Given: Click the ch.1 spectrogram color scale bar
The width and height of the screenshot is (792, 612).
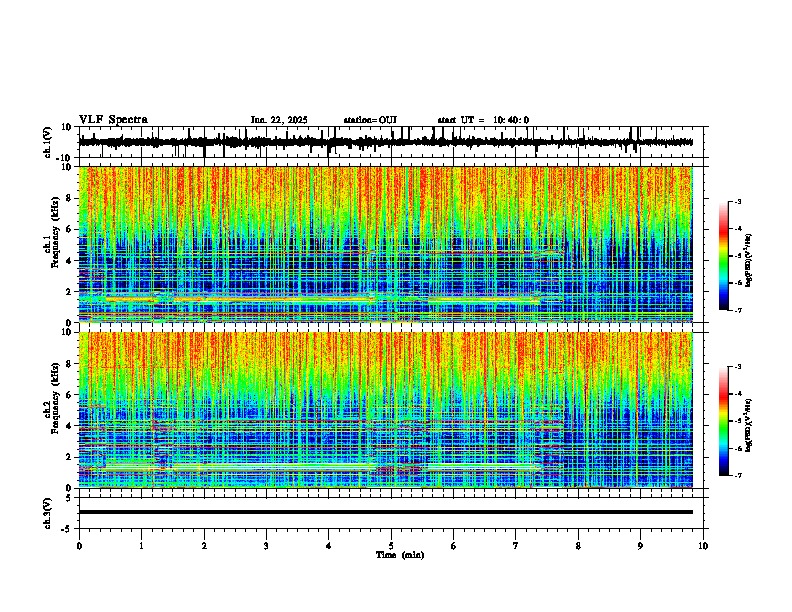Looking at the screenshot, I should click(x=724, y=256).
